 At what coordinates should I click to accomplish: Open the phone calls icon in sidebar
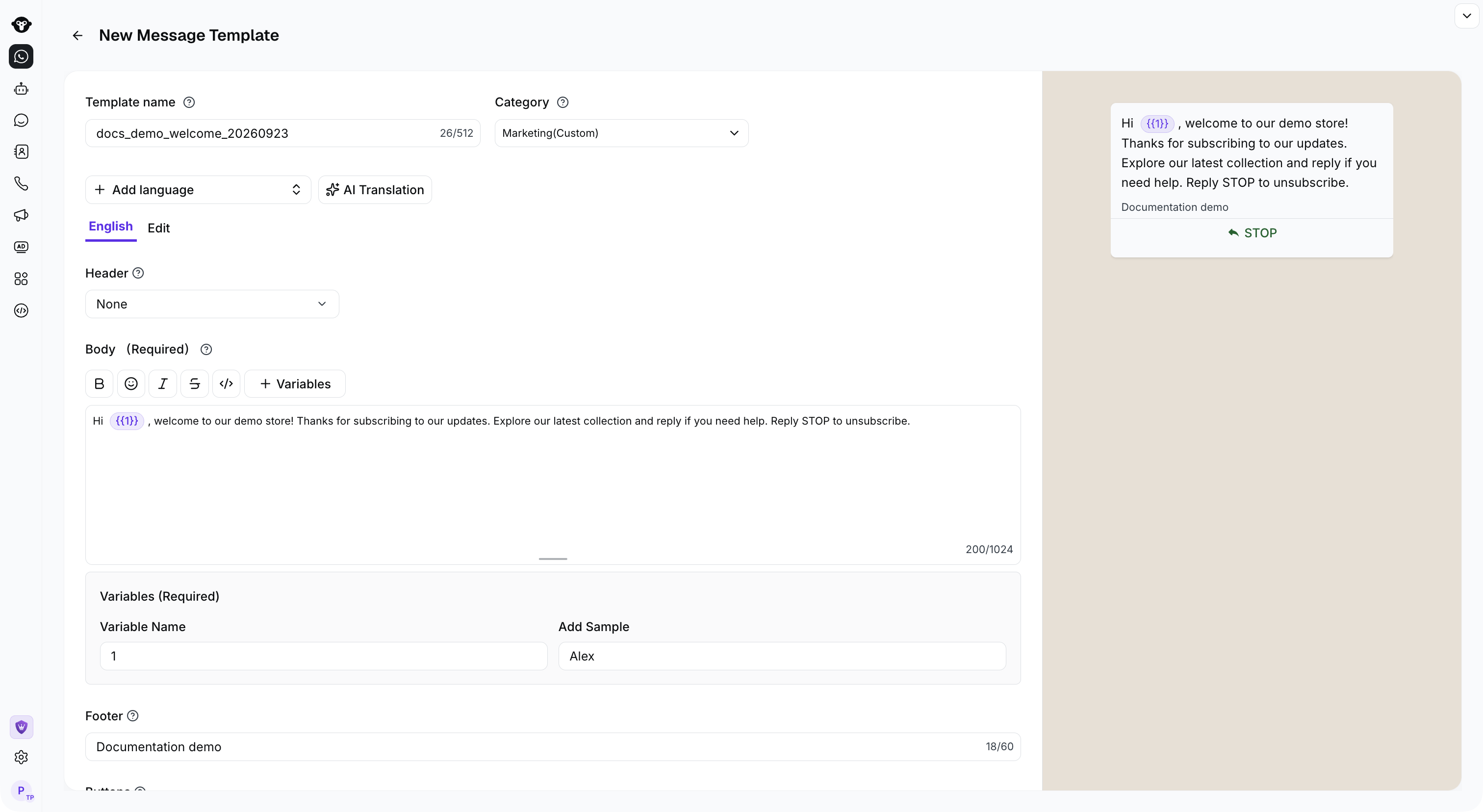[x=21, y=183]
